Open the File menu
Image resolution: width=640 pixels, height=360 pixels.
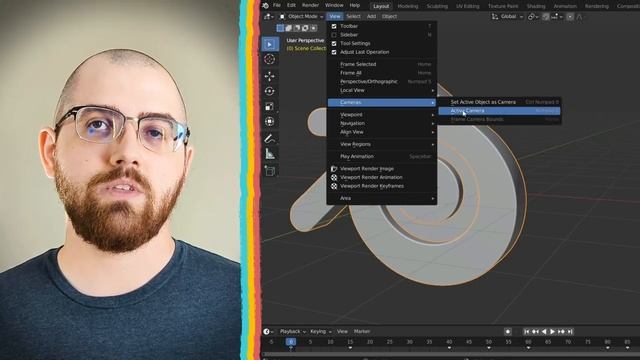point(277,6)
